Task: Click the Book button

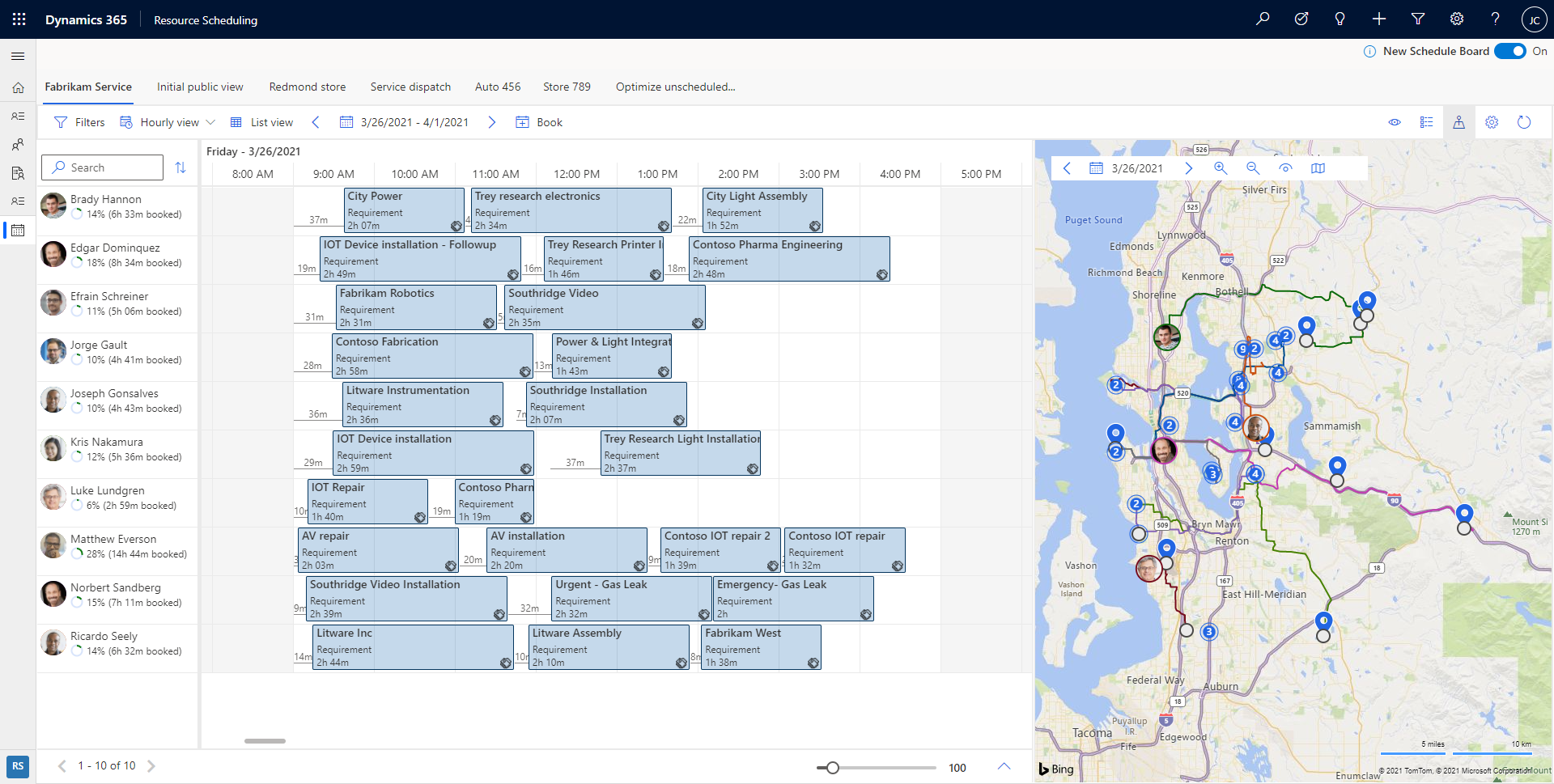Action: 540,122
